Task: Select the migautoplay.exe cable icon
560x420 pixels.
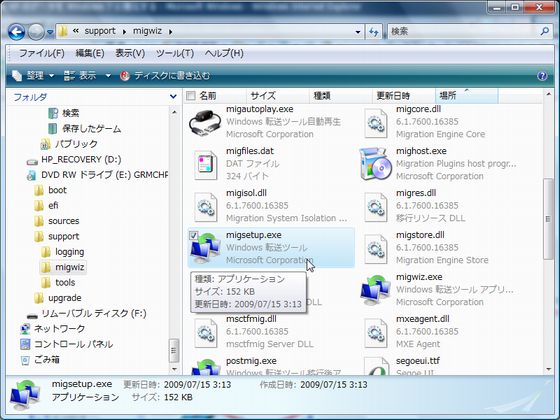Action: [x=205, y=122]
